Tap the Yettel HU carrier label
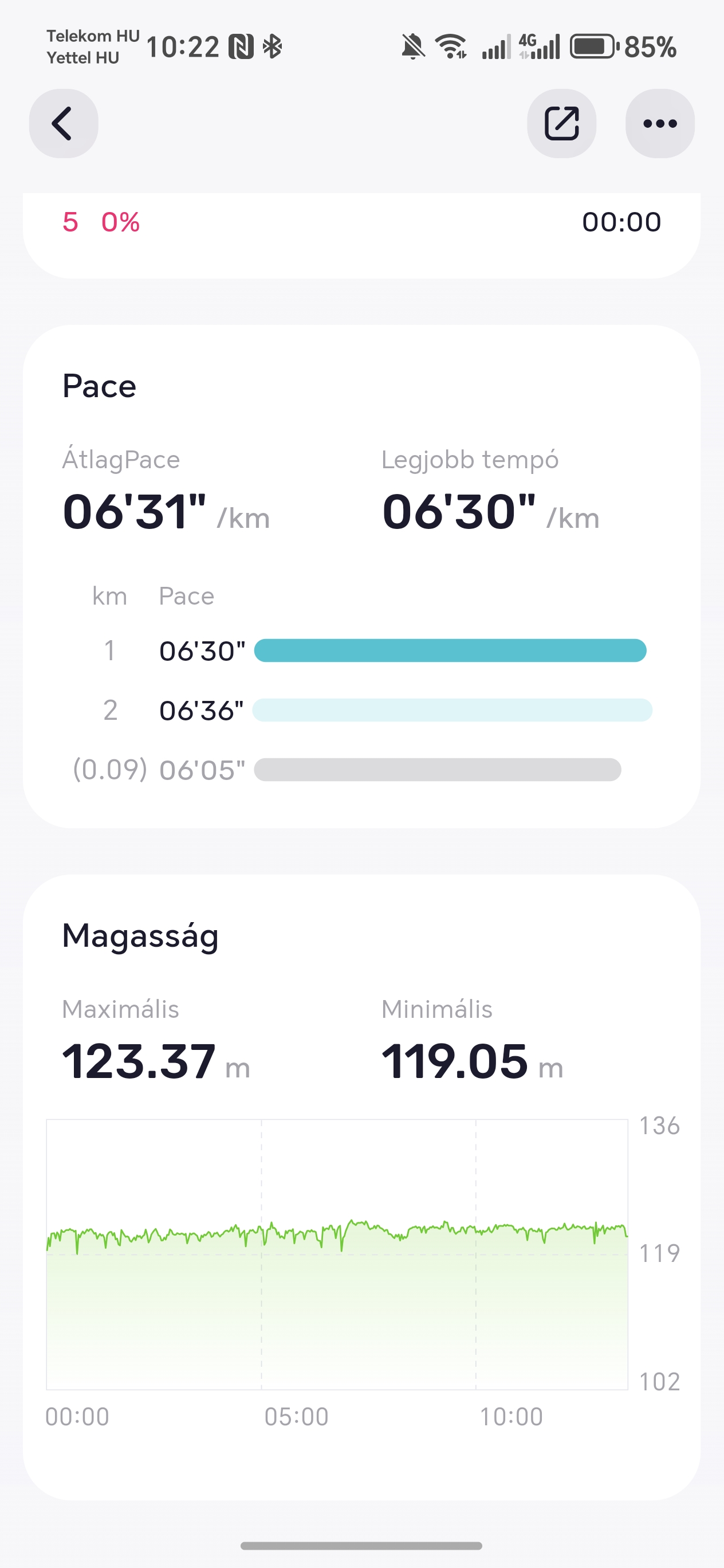Image resolution: width=724 pixels, height=1568 pixels. coord(82,58)
